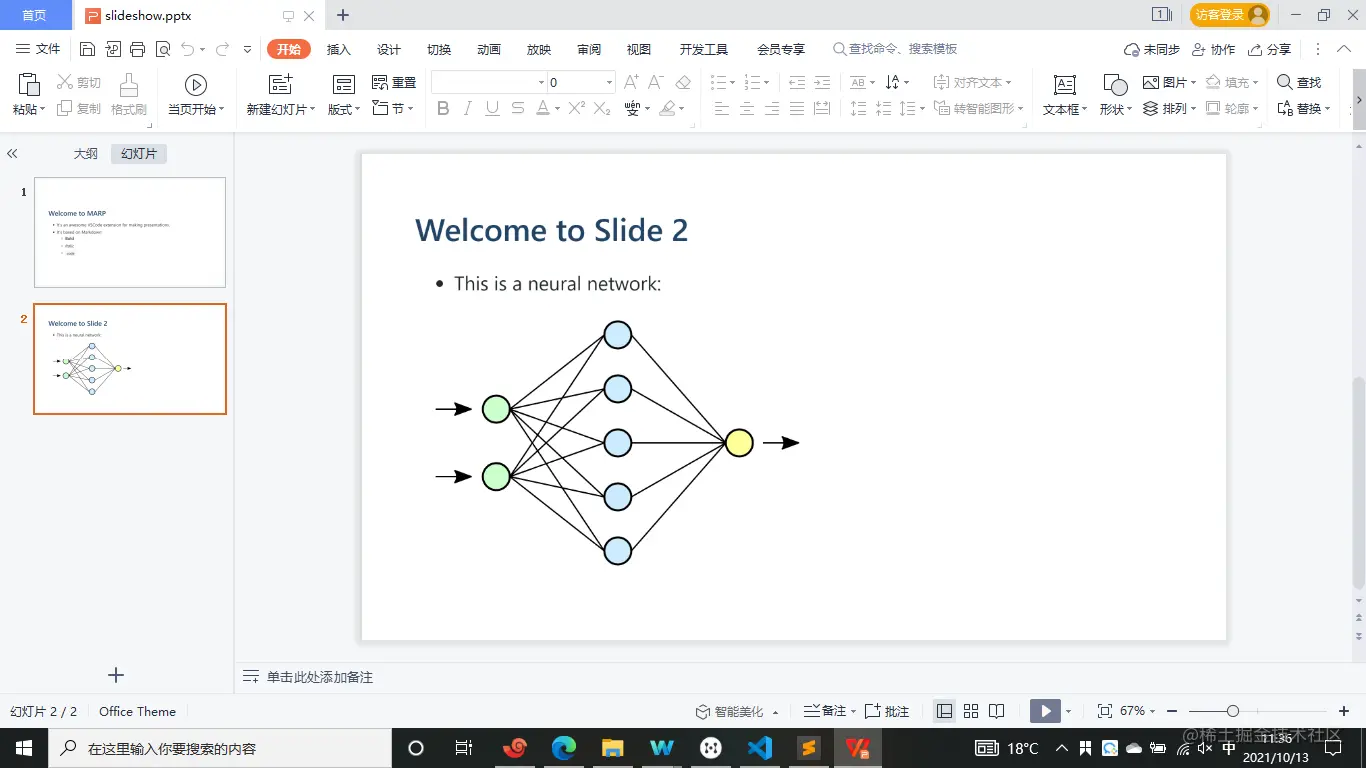
Task: Click the Smart Beautify button
Action: point(738,711)
